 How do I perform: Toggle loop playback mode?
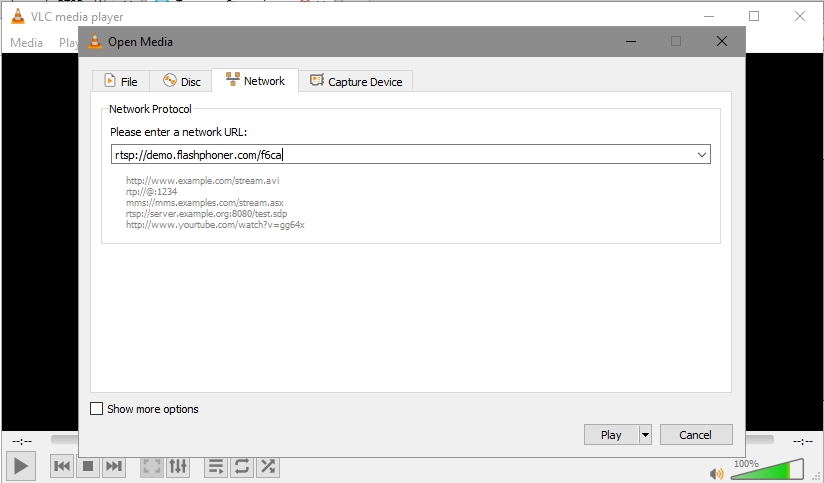(242, 466)
